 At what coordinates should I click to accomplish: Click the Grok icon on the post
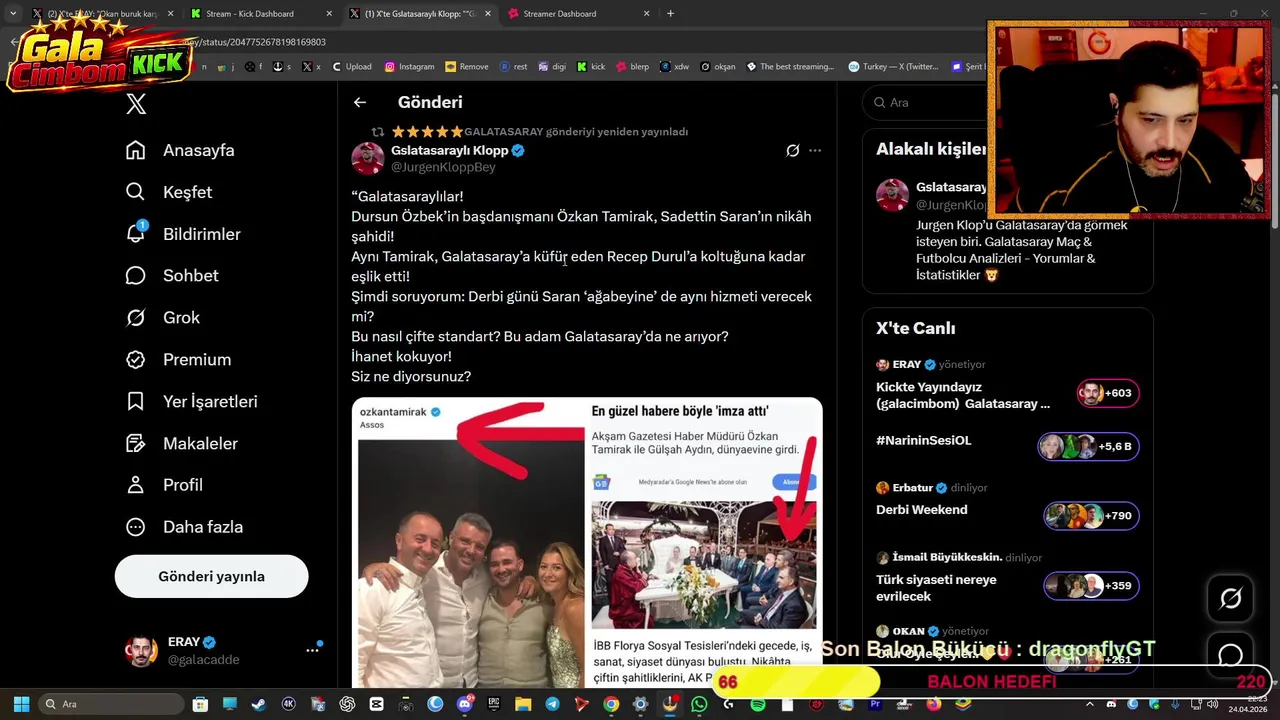click(792, 150)
